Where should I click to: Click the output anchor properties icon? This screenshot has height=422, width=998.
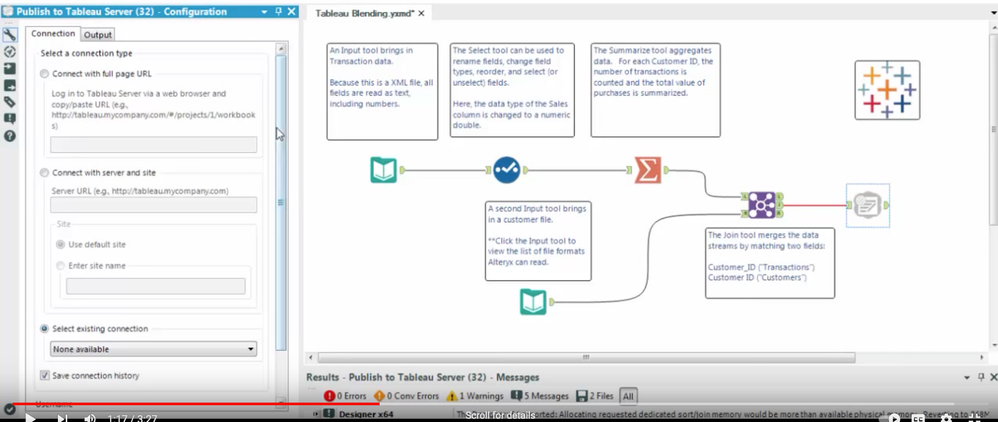[9, 85]
